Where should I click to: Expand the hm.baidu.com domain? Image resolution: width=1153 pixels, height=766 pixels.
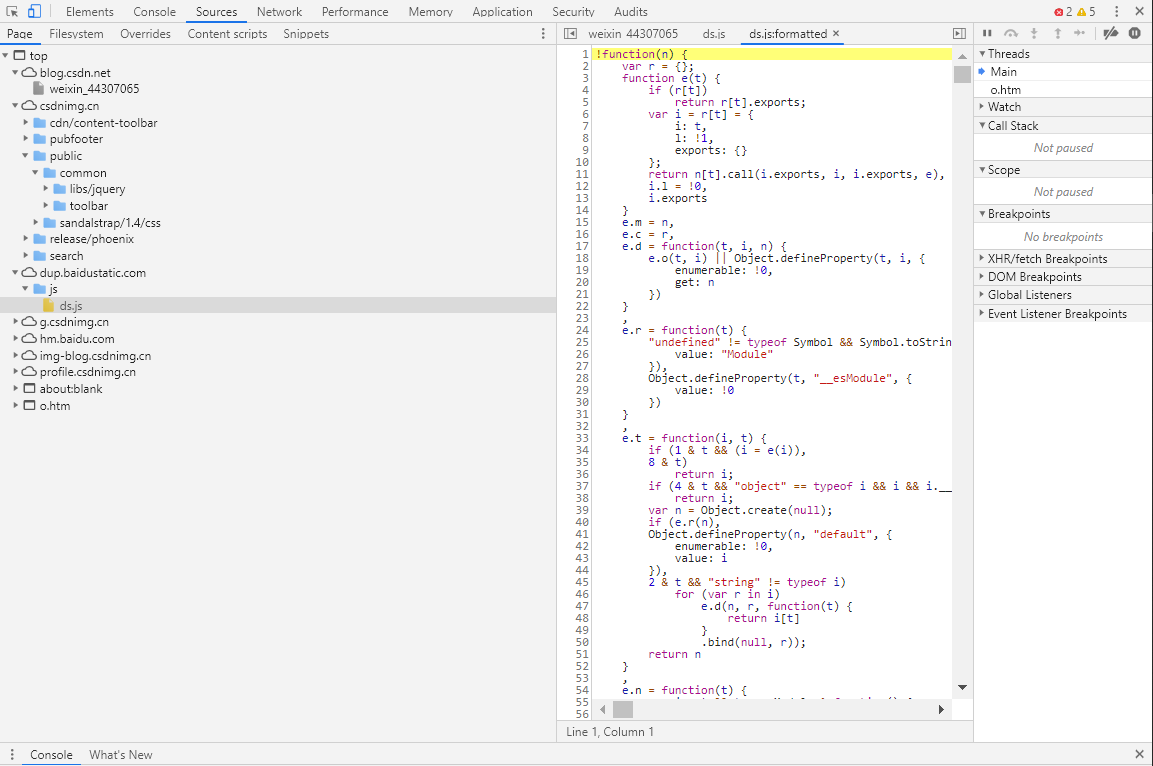tap(15, 339)
